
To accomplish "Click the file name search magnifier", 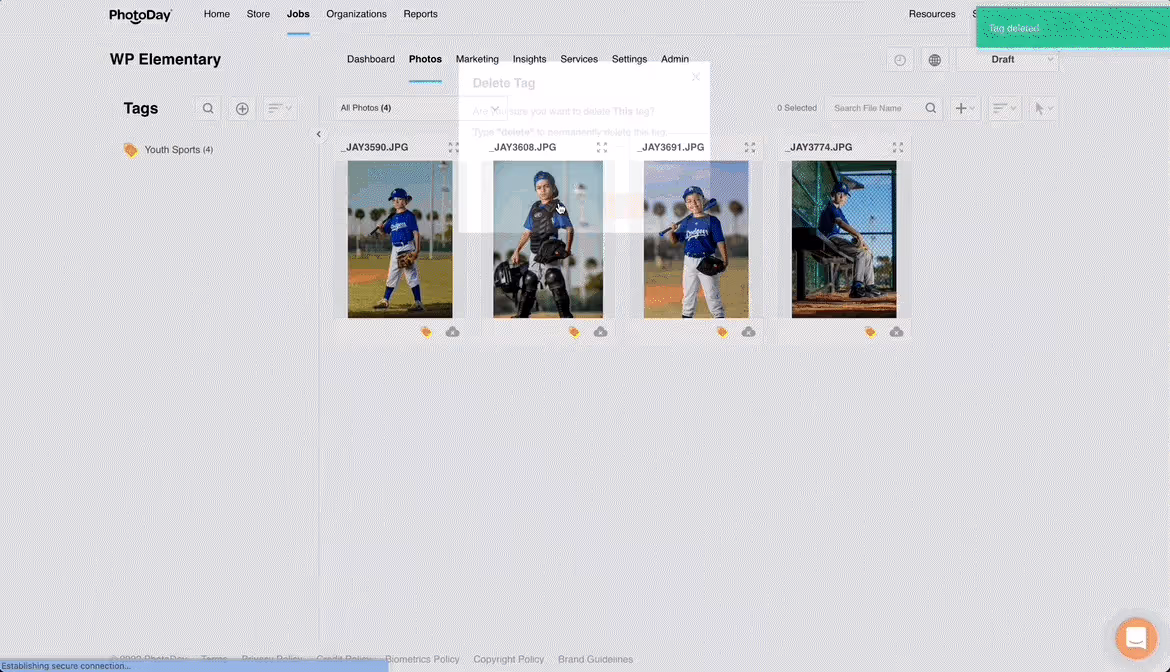I will tap(930, 108).
